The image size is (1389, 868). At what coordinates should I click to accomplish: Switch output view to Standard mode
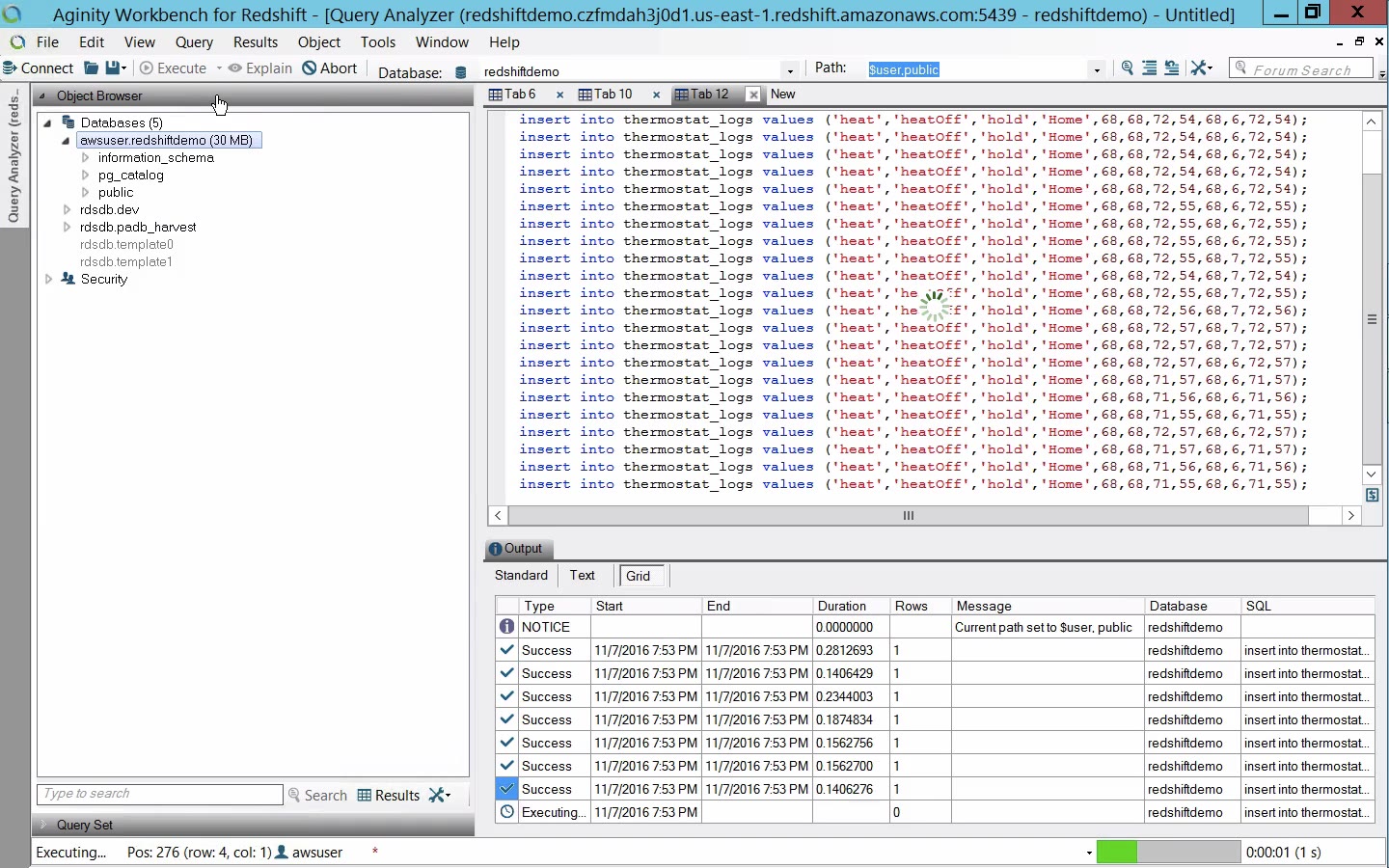(x=521, y=576)
